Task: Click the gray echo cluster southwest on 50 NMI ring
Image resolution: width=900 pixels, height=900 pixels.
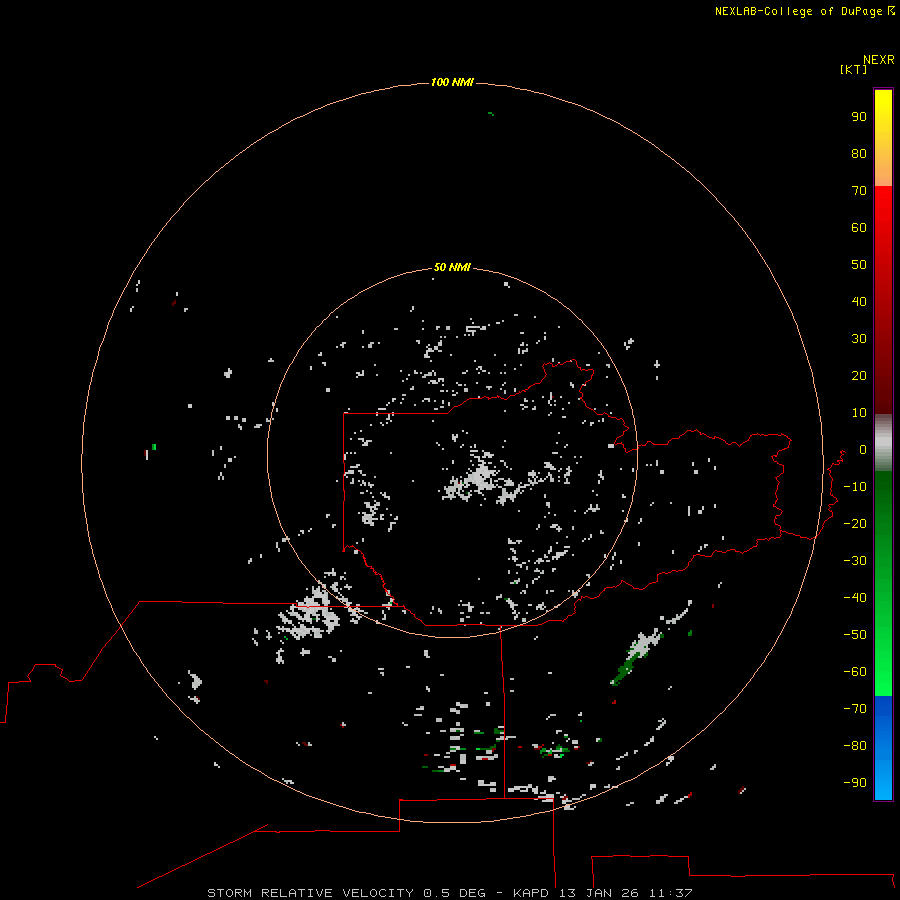Action: tap(312, 614)
